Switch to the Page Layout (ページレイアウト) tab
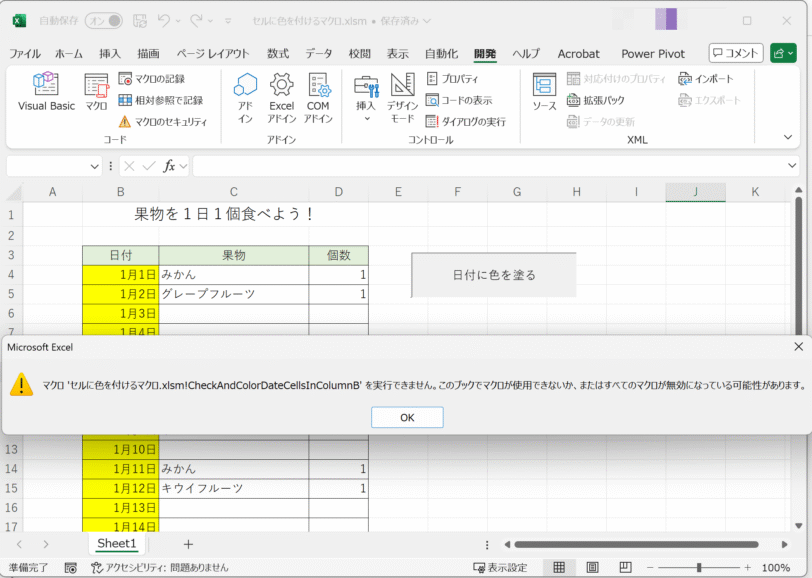The width and height of the screenshot is (812, 578). pos(213,53)
